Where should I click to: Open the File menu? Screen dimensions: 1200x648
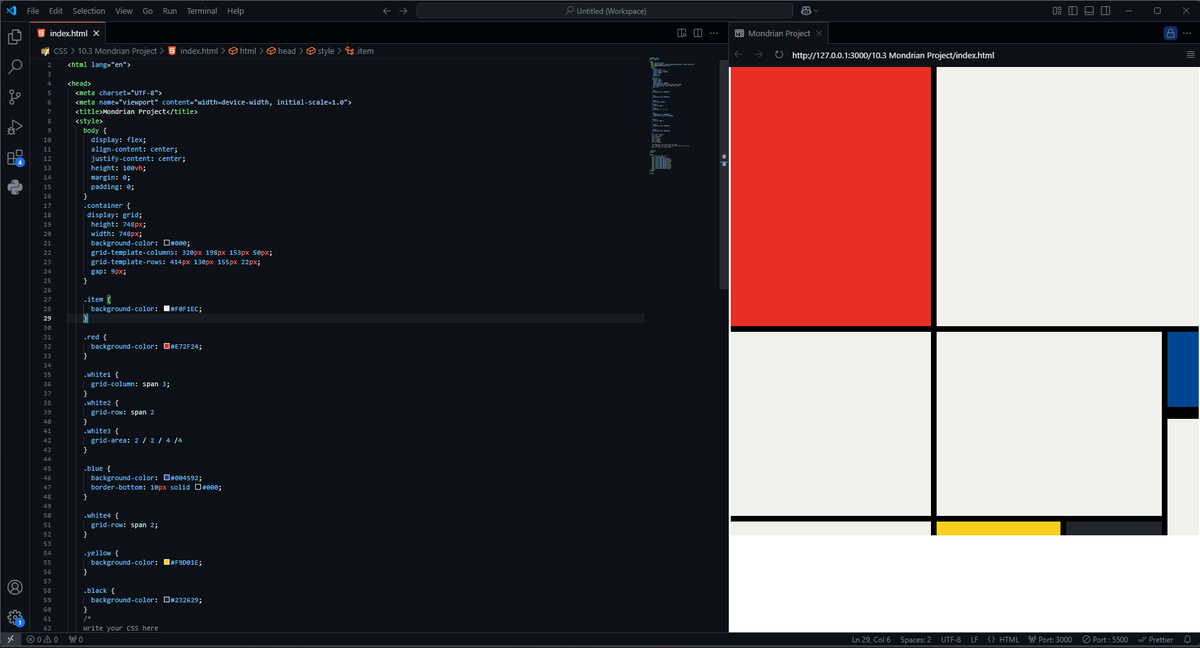[33, 10]
